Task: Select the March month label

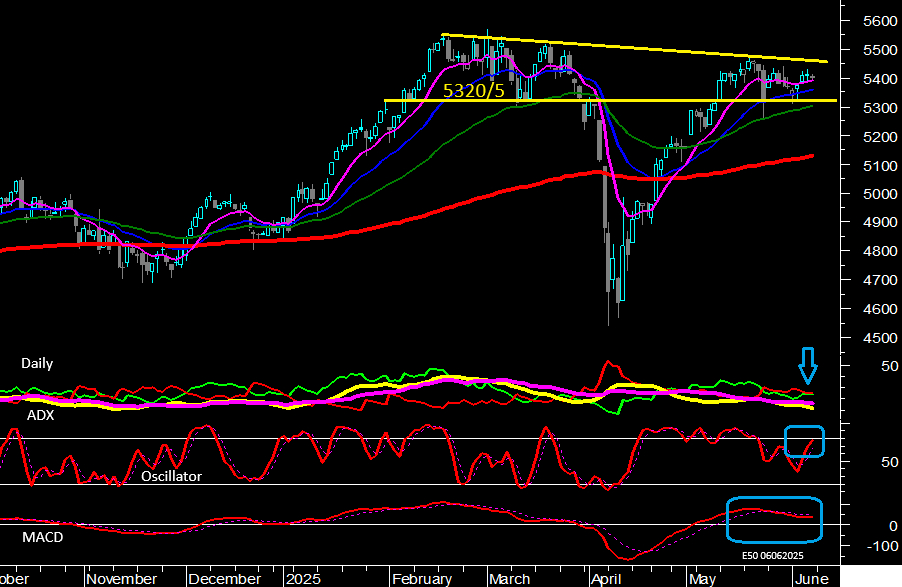Action: click(509, 579)
